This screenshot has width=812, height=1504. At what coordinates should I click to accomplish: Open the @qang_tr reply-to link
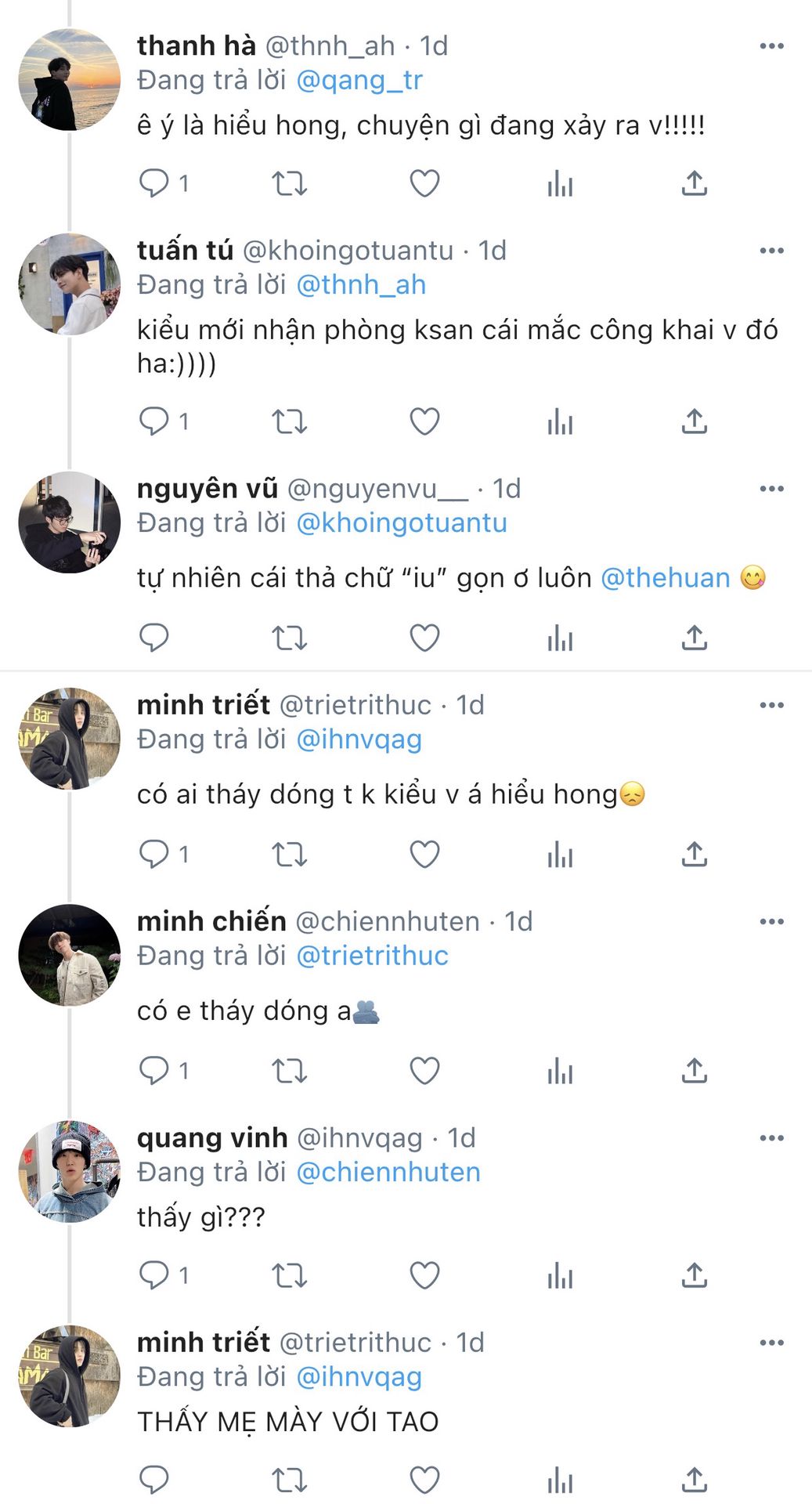tap(359, 80)
